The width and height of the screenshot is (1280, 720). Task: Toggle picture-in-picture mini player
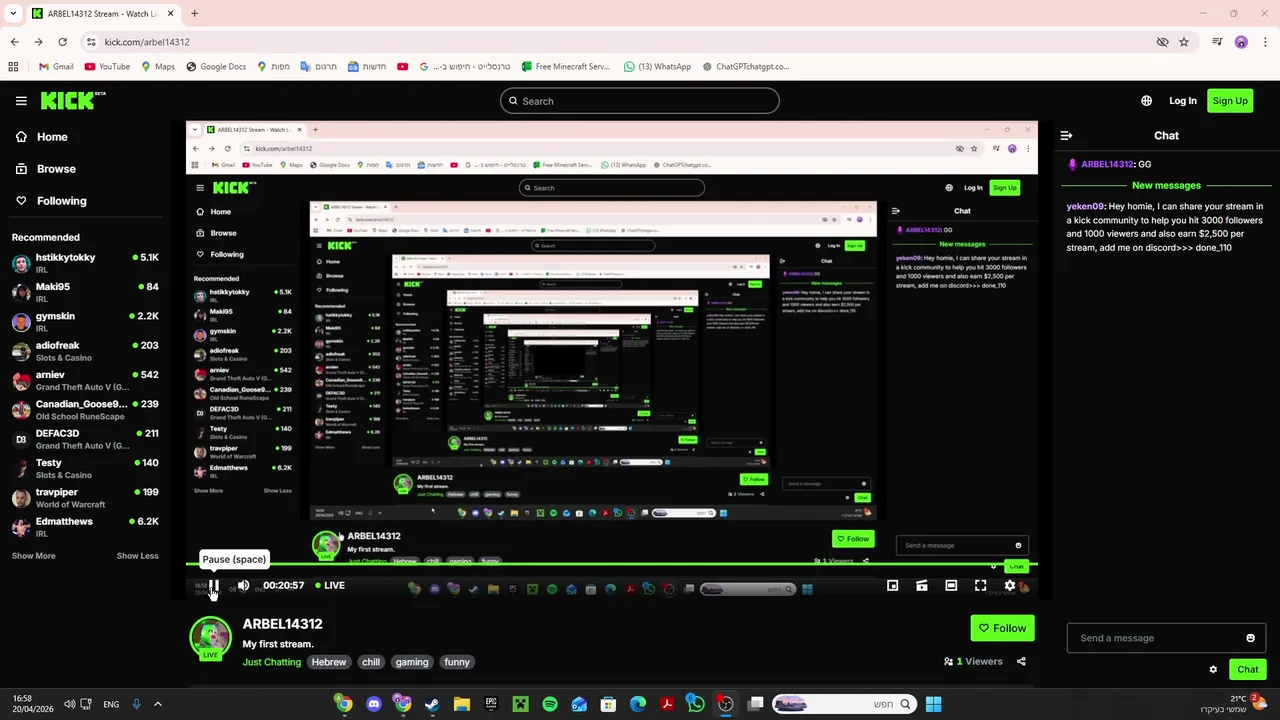[892, 586]
